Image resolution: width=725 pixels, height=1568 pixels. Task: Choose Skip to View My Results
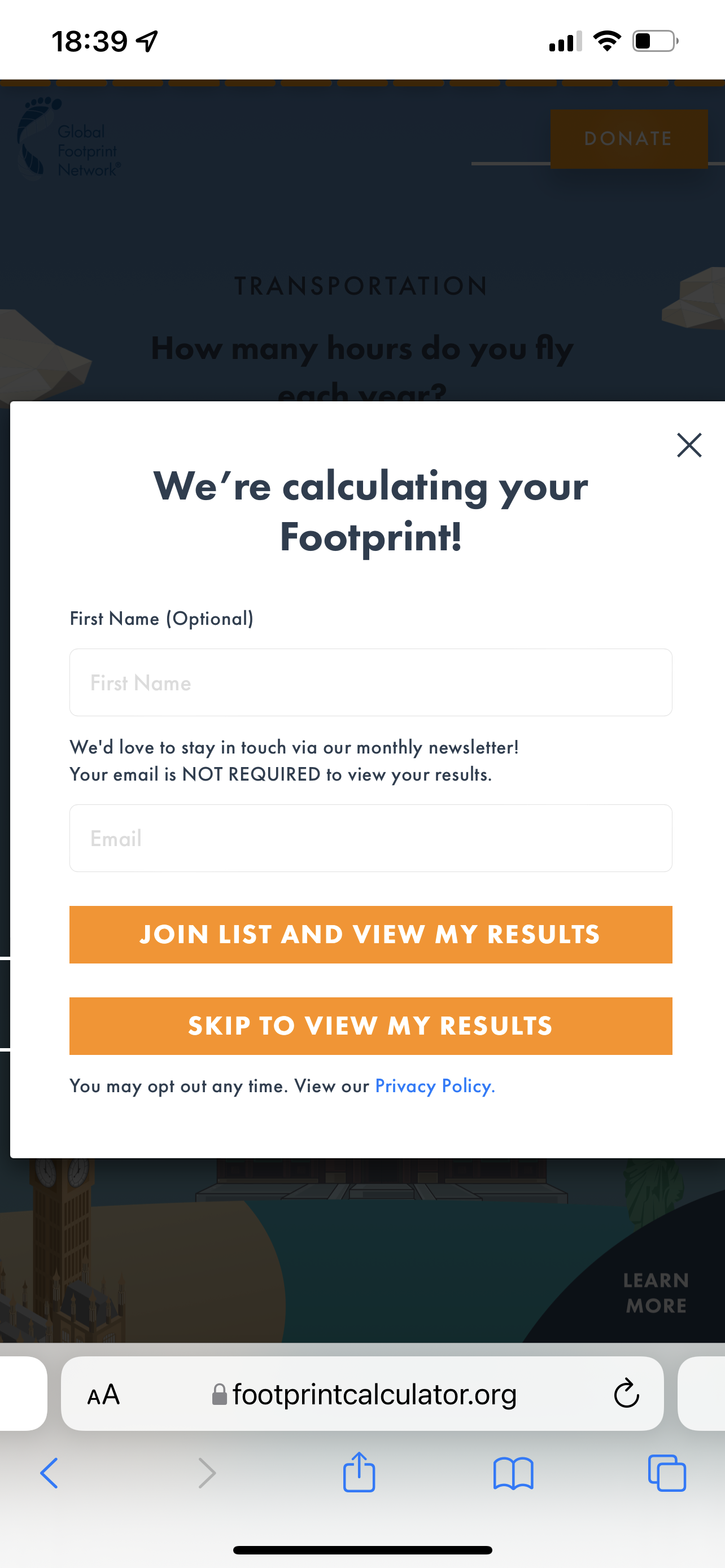click(371, 1026)
